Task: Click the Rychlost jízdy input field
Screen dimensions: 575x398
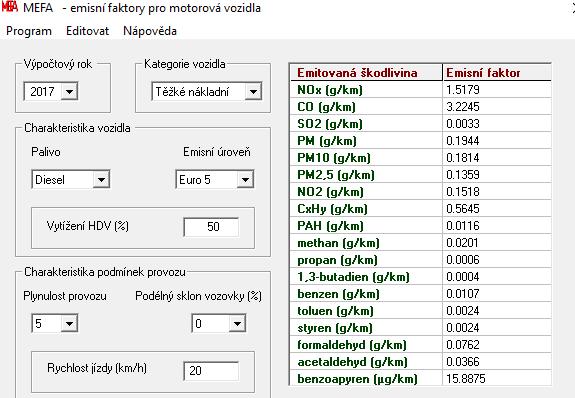Action: pyautogui.click(x=211, y=371)
